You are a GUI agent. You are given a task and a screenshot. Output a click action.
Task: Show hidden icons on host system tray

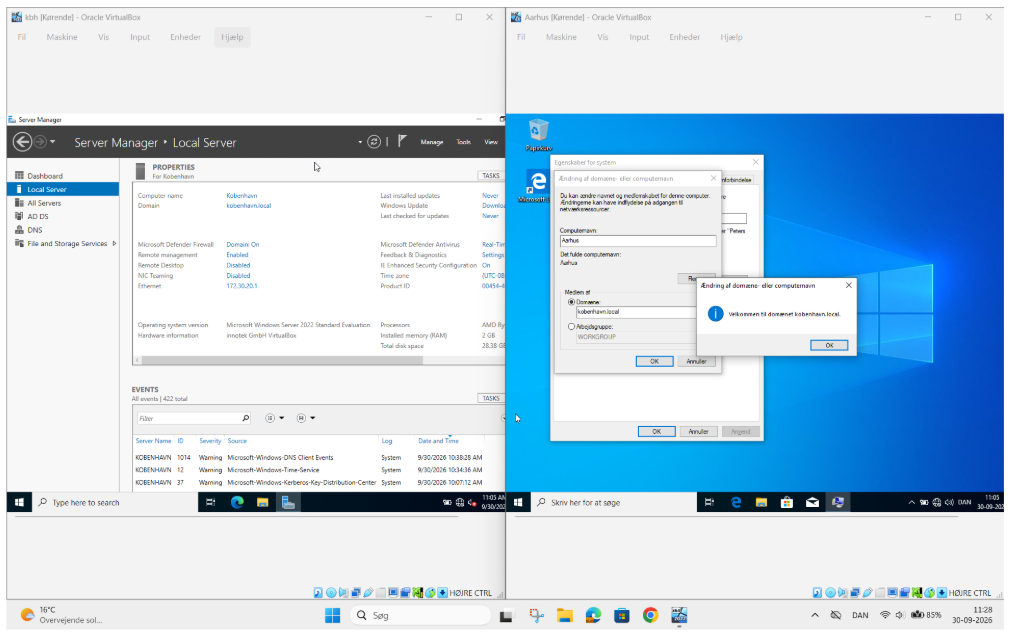point(815,616)
